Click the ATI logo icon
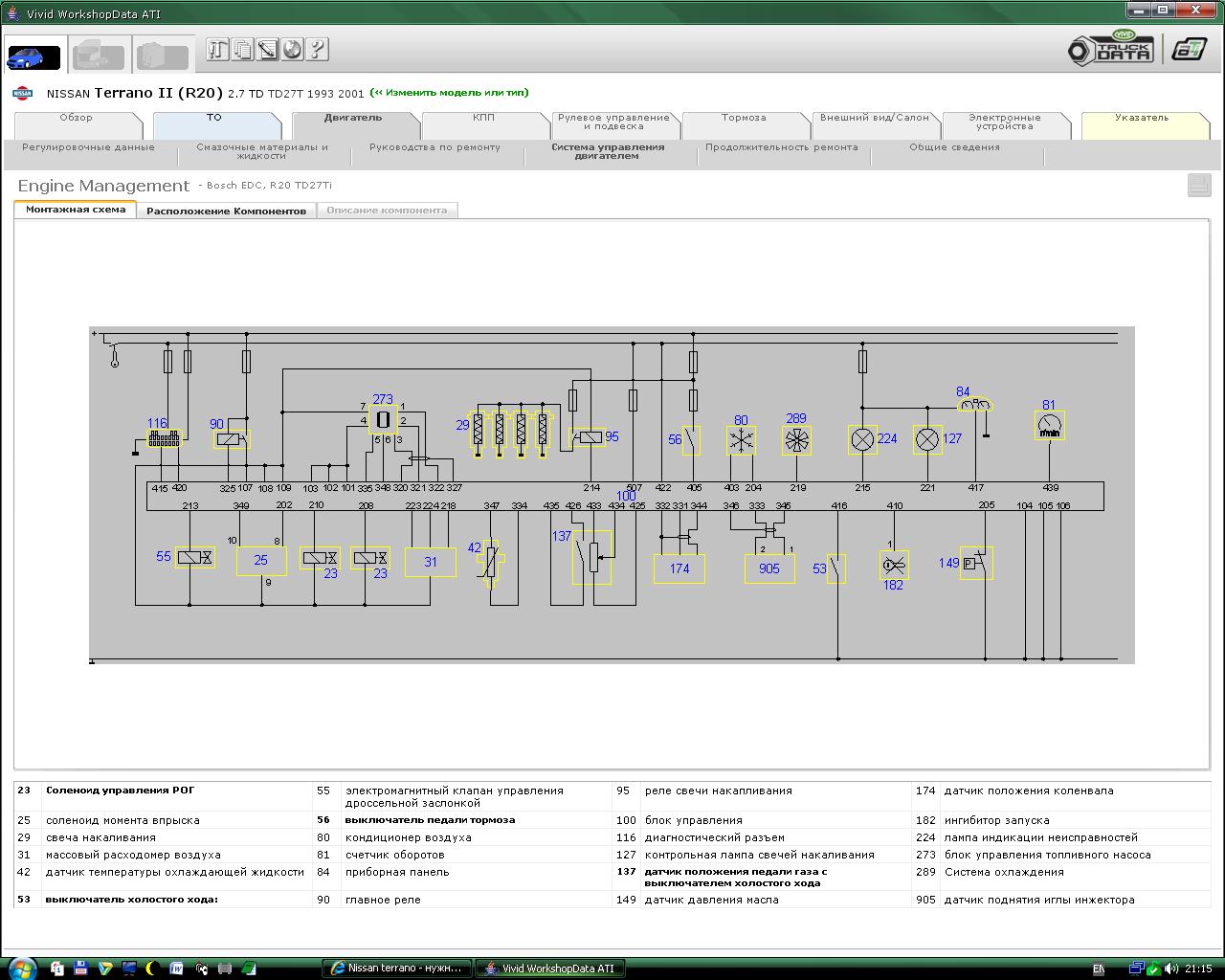The image size is (1225, 980). [x=1190, y=50]
